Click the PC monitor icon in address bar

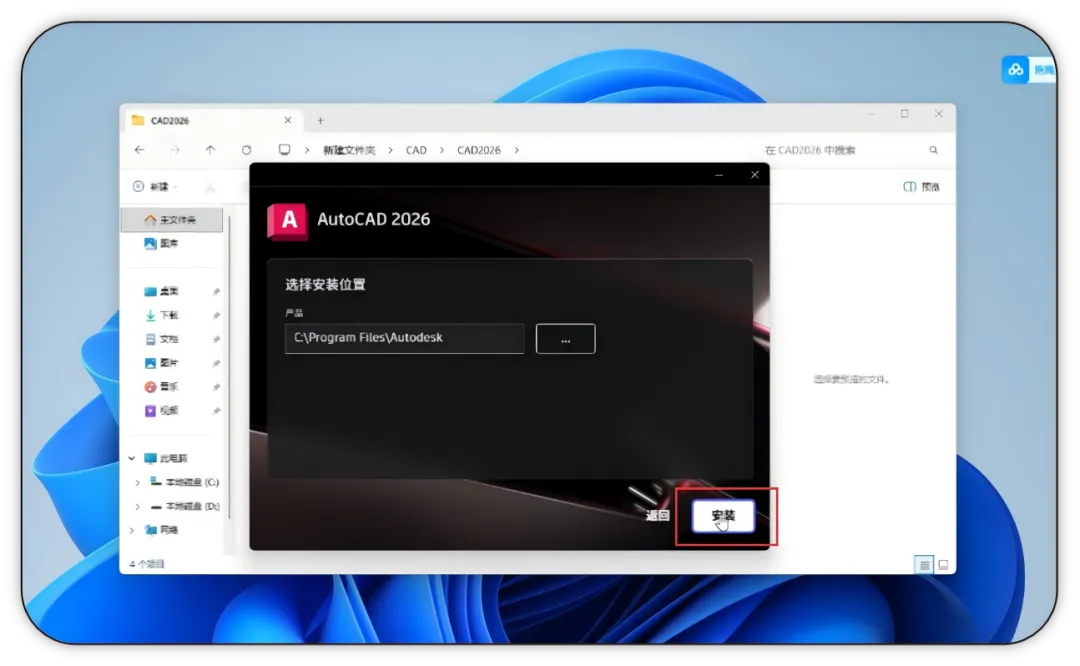click(x=284, y=149)
